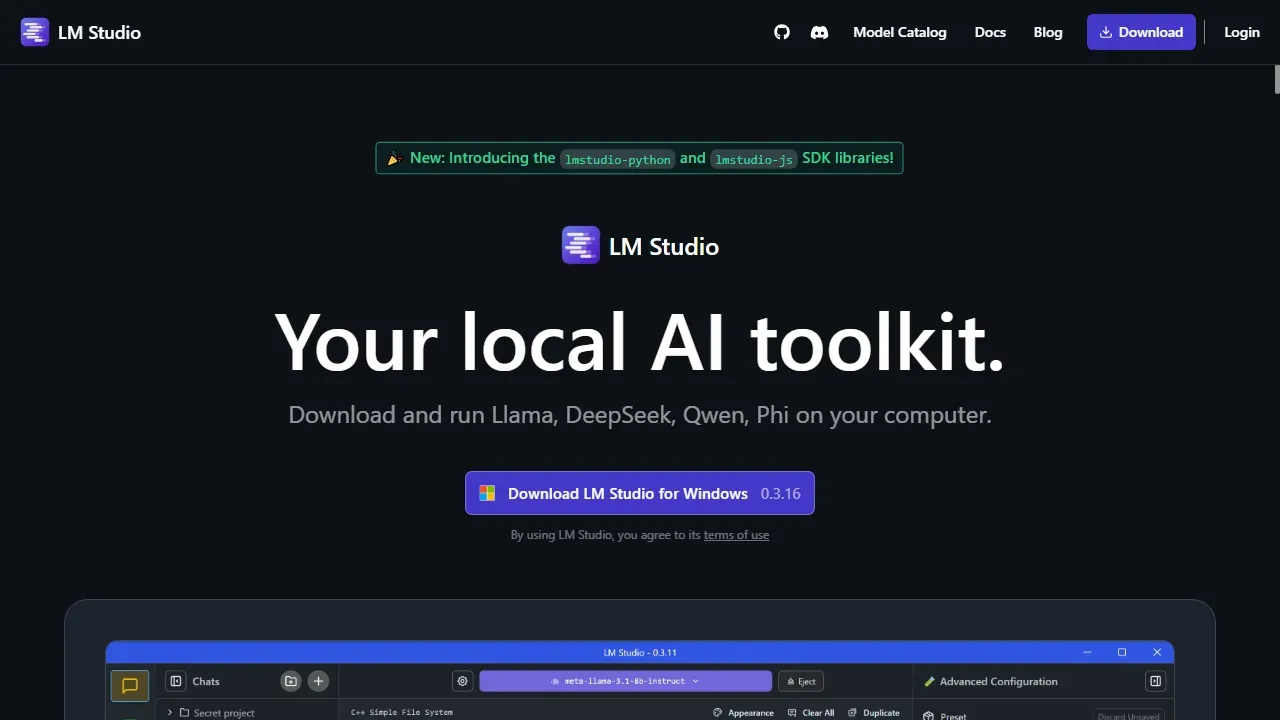
Task: Click the lmstudio-js code label
Action: click(x=753, y=159)
